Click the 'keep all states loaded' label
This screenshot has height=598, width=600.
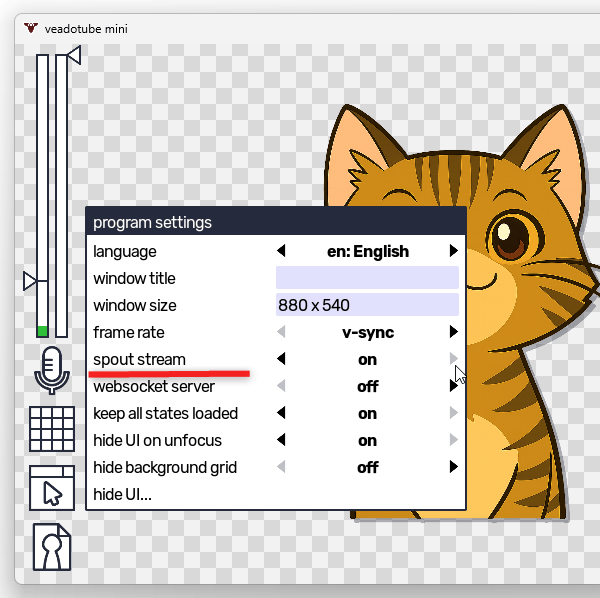coord(166,414)
